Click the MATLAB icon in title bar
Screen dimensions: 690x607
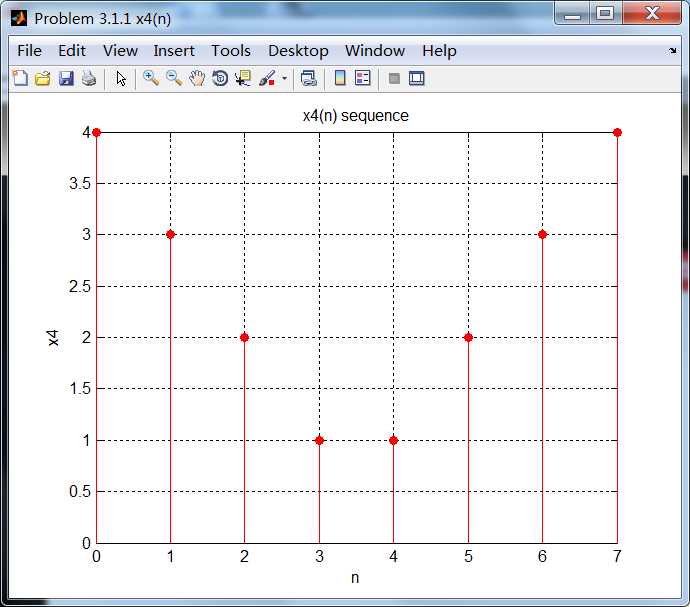pyautogui.click(x=19, y=18)
